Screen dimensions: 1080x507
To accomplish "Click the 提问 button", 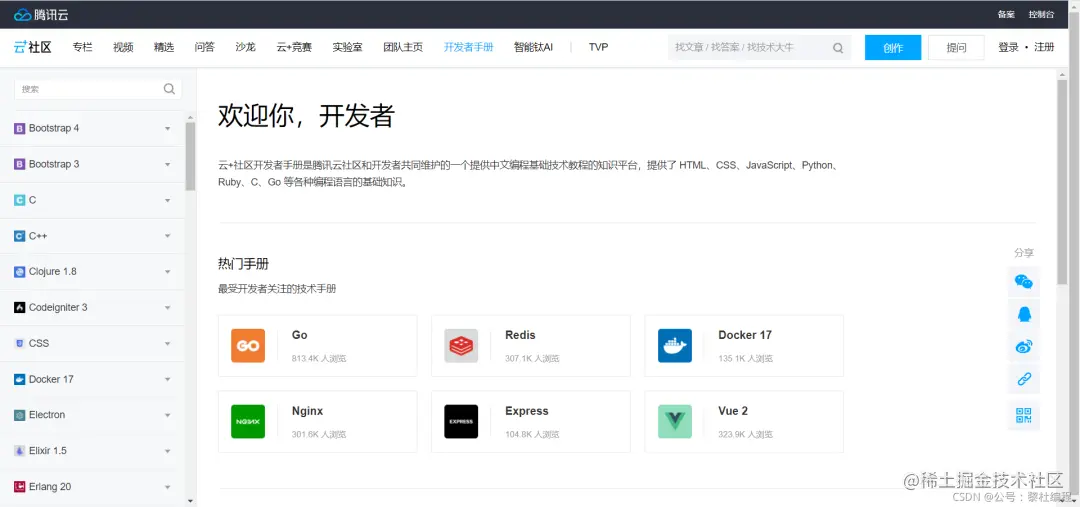I will pyautogui.click(x=956, y=48).
